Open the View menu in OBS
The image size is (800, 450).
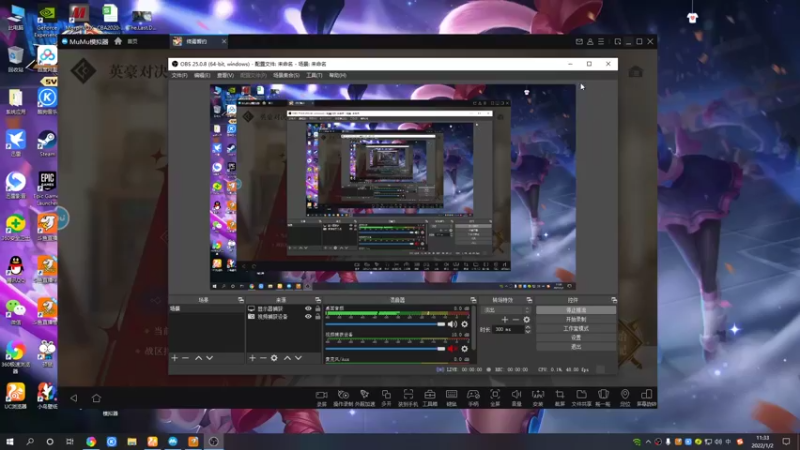click(225, 76)
